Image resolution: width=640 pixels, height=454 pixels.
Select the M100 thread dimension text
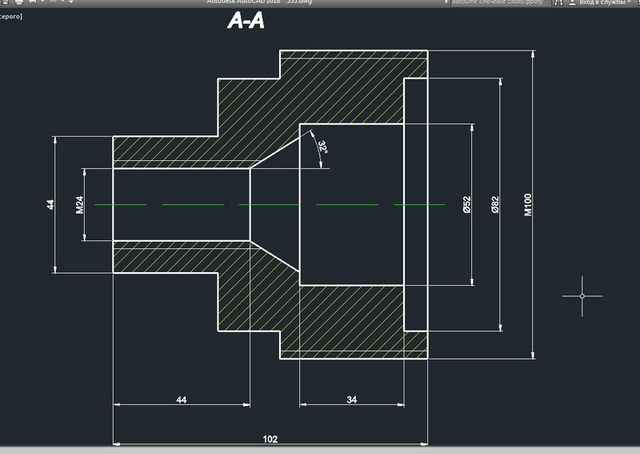(x=528, y=205)
